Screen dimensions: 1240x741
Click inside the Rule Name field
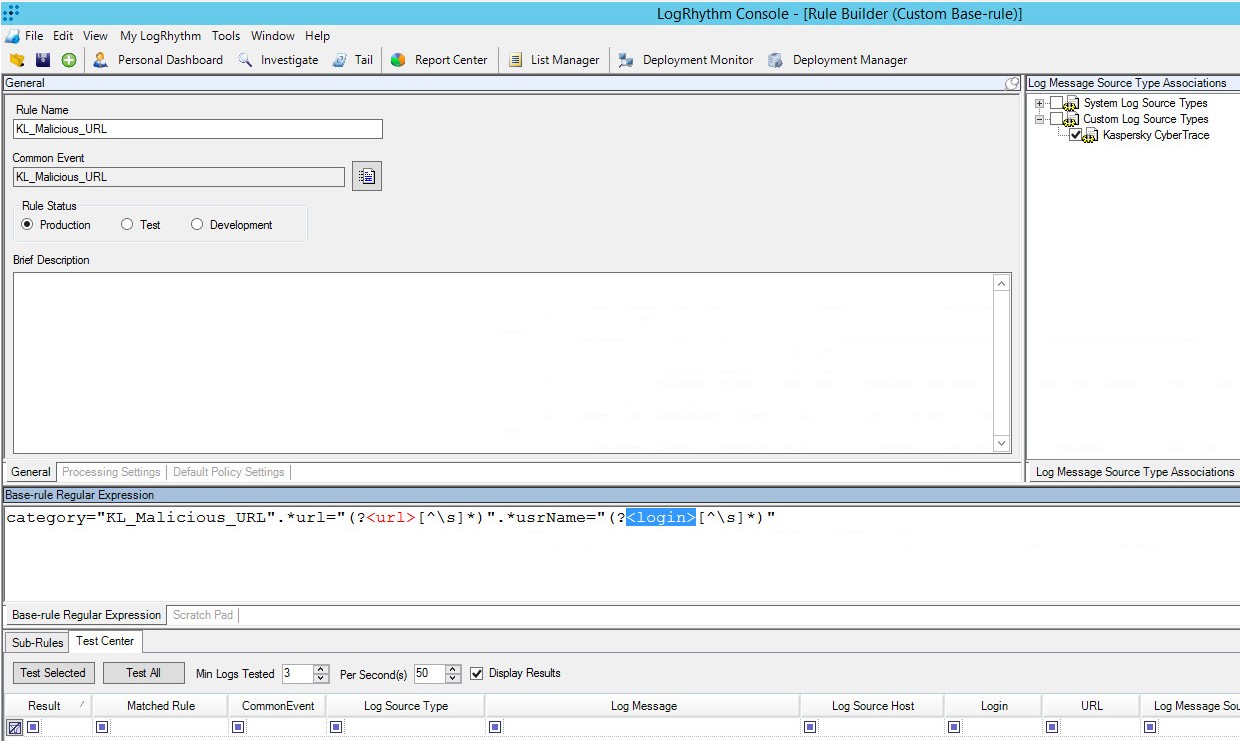[196, 128]
